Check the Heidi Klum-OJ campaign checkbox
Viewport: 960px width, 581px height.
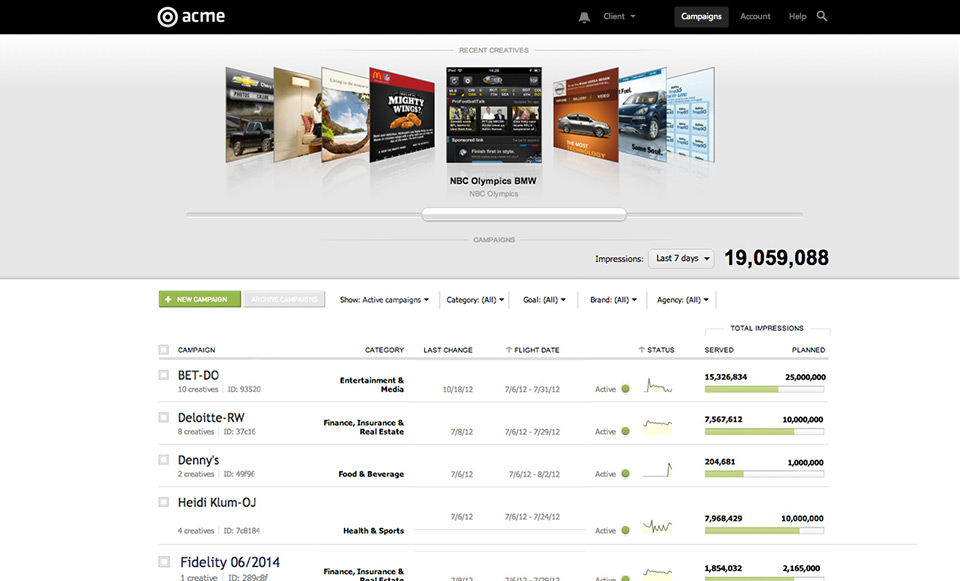tap(163, 501)
